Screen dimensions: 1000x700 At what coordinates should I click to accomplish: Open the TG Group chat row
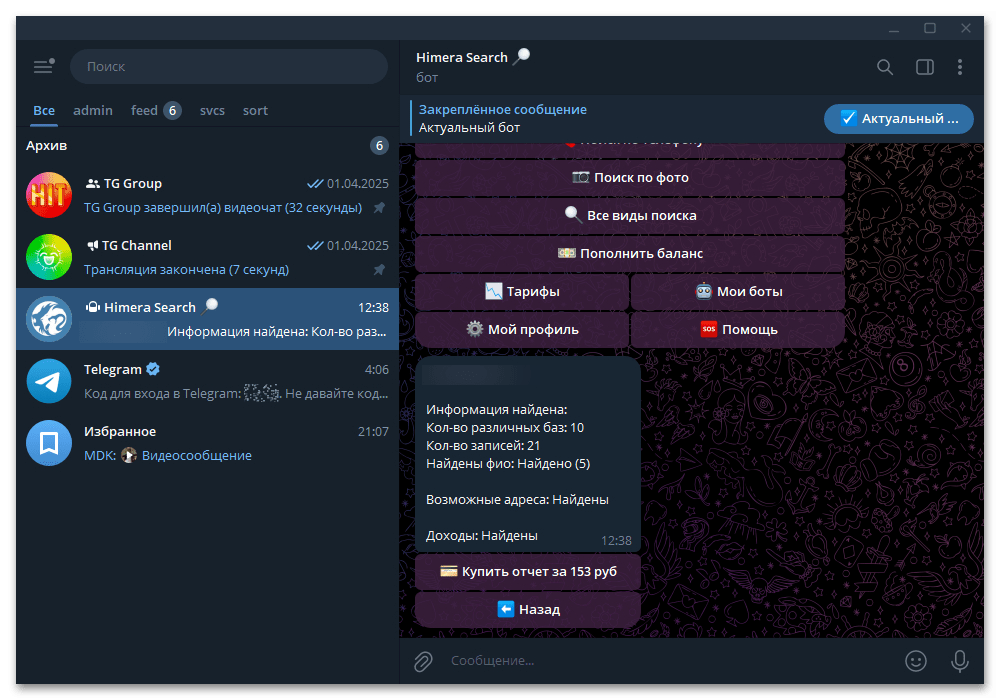[x=207, y=195]
